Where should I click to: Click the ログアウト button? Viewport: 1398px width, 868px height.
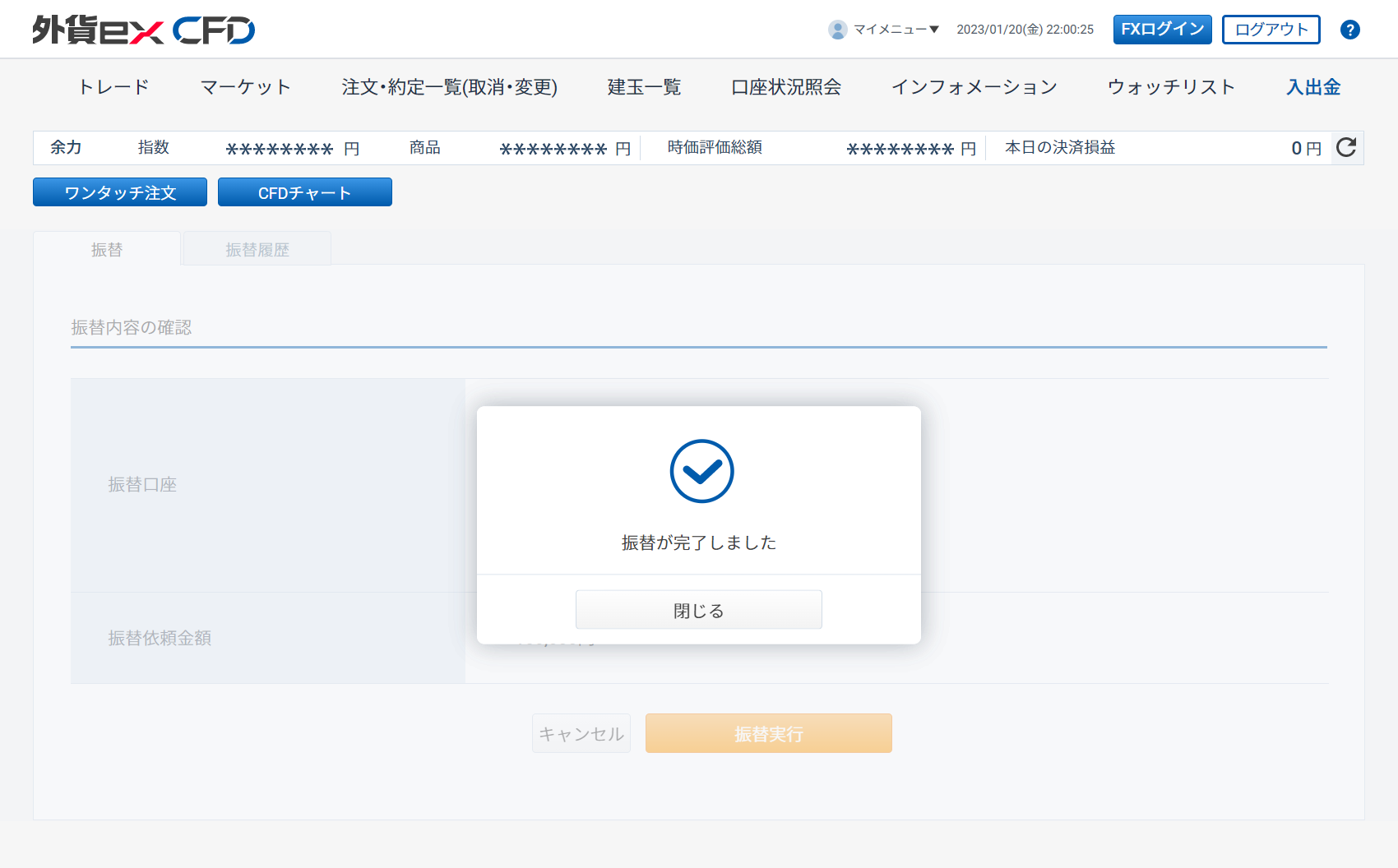[1271, 30]
